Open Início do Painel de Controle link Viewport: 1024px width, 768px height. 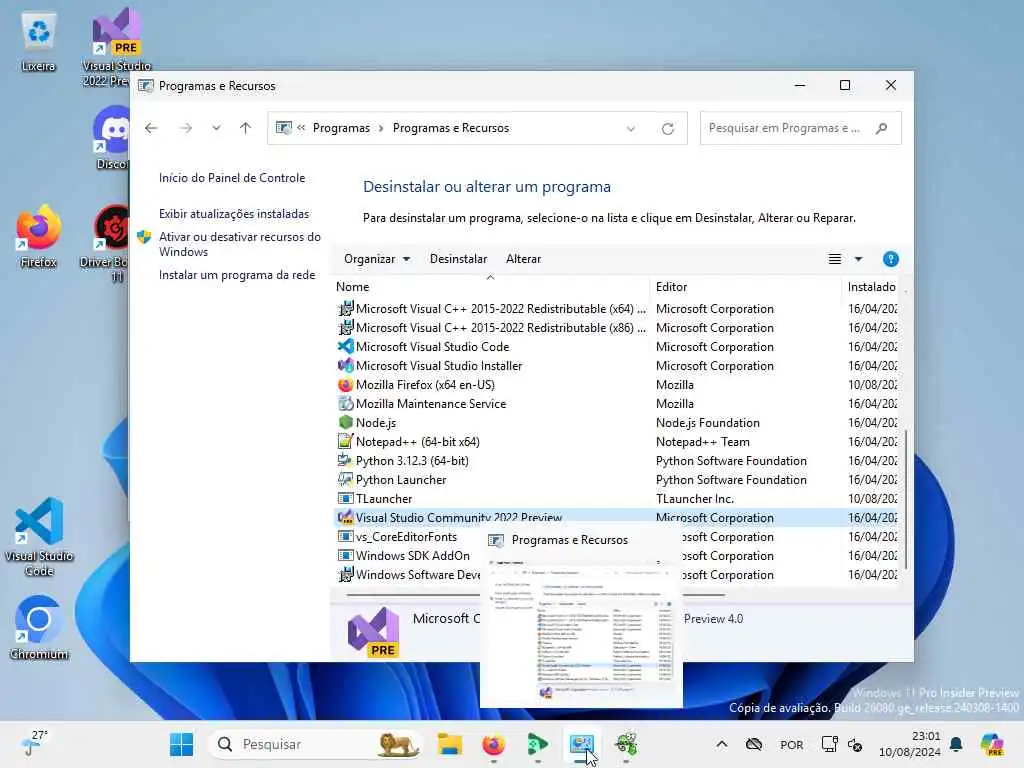[x=232, y=178]
